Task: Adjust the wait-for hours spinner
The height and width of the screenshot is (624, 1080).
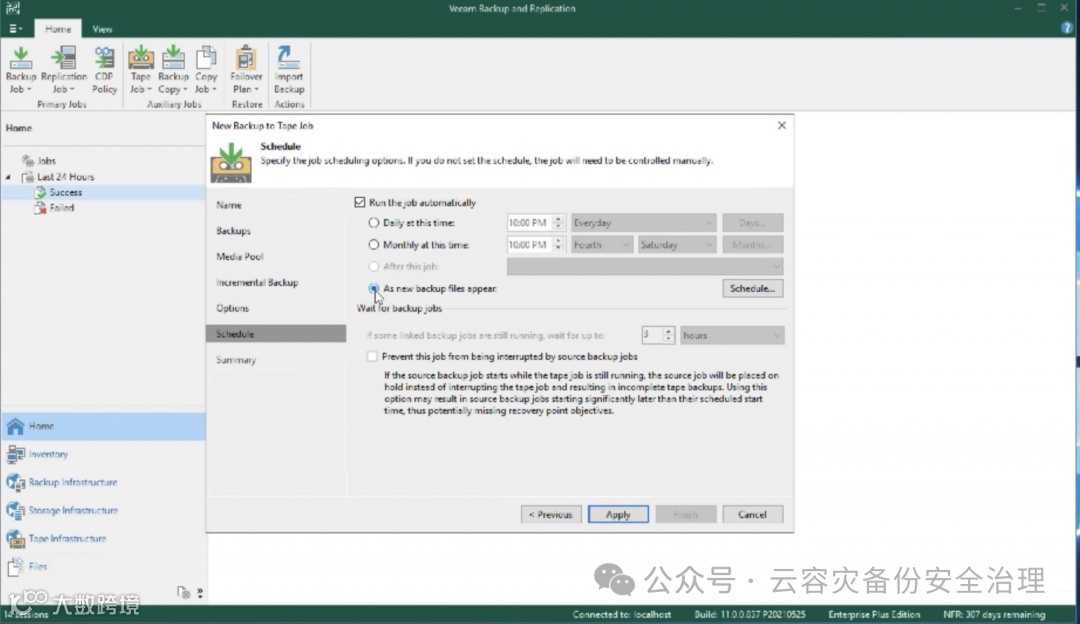Action: (668, 335)
